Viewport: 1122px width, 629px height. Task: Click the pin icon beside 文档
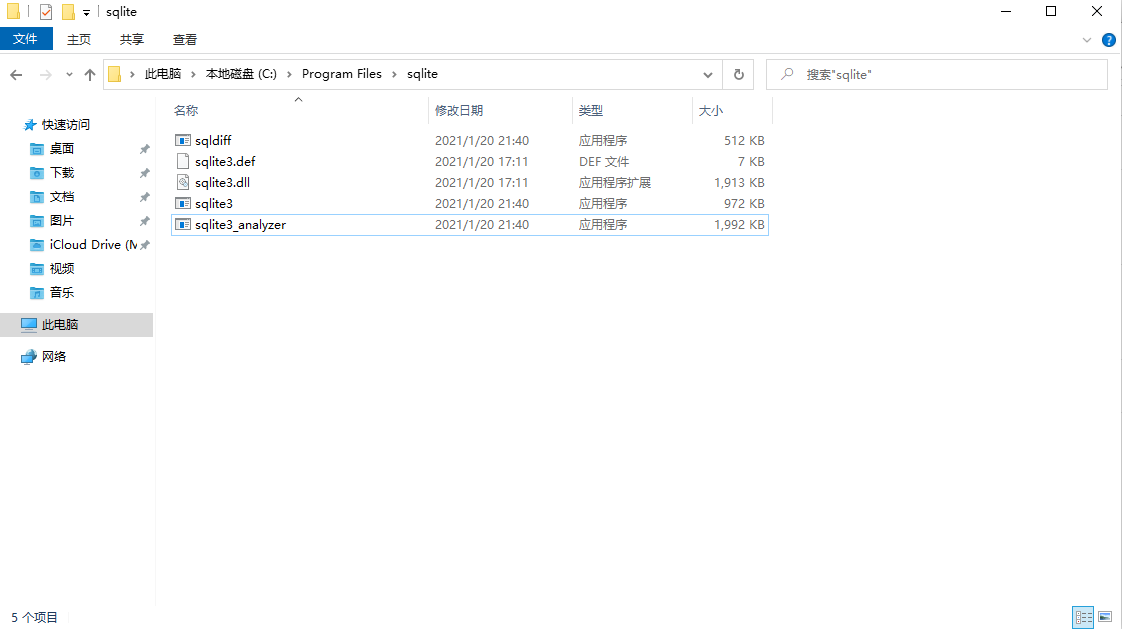145,197
